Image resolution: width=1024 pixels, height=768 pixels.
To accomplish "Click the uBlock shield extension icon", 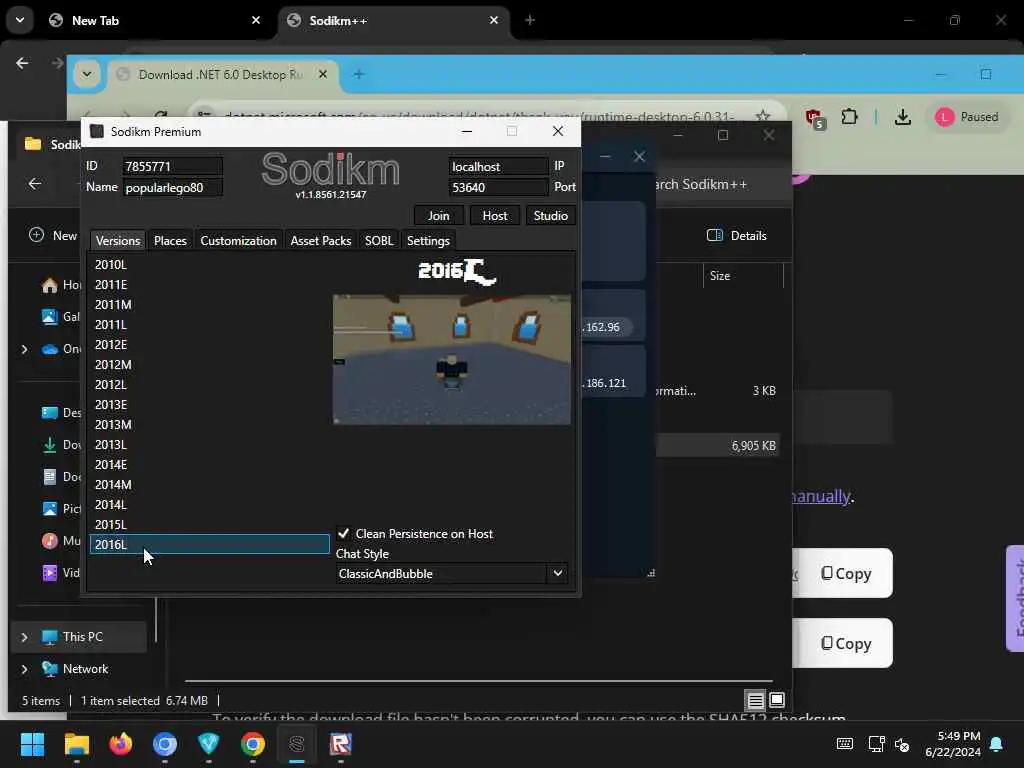I will (x=814, y=118).
